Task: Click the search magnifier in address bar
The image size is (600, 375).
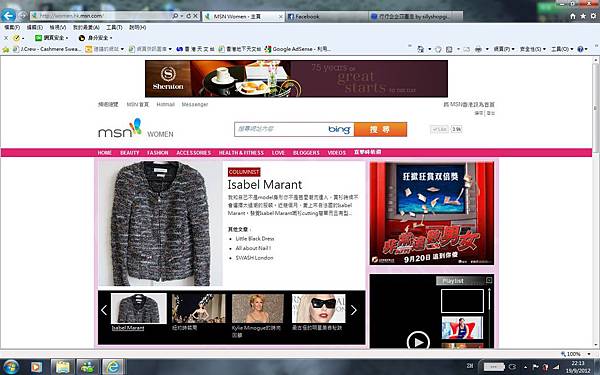Action: (175, 16)
